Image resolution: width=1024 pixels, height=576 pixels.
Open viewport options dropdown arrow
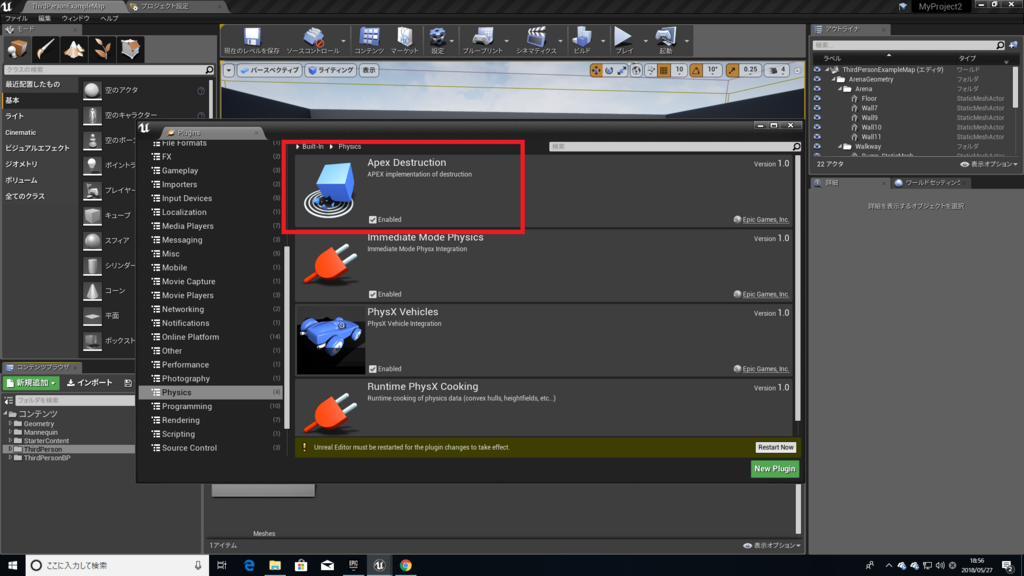click(229, 71)
